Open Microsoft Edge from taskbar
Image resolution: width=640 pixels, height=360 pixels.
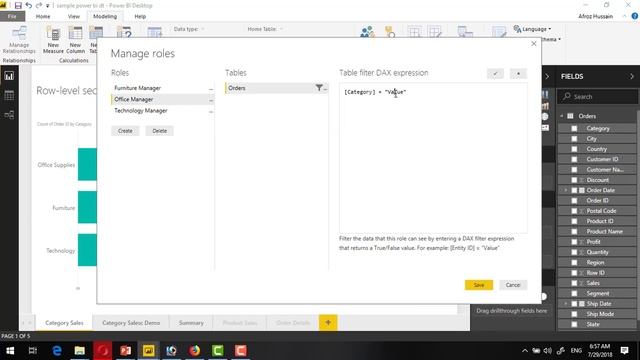tap(57, 351)
